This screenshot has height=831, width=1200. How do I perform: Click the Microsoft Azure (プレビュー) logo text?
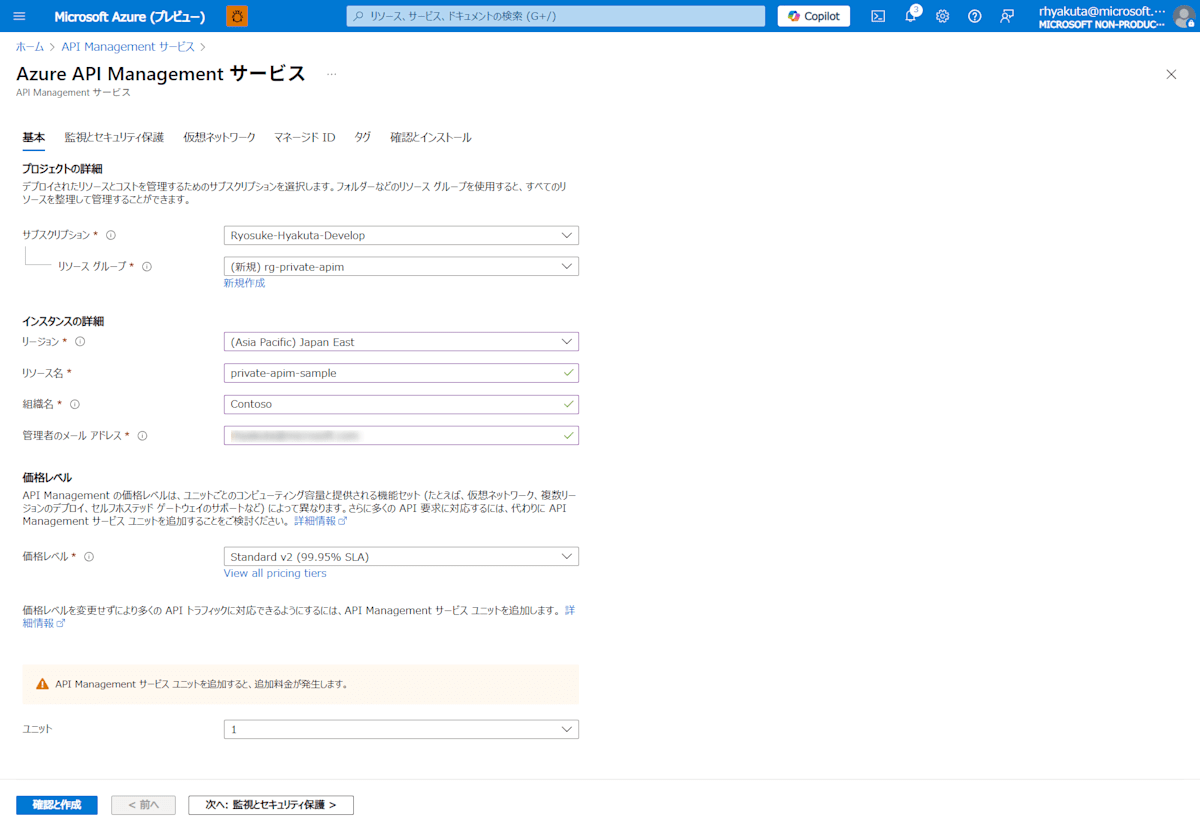click(x=130, y=17)
